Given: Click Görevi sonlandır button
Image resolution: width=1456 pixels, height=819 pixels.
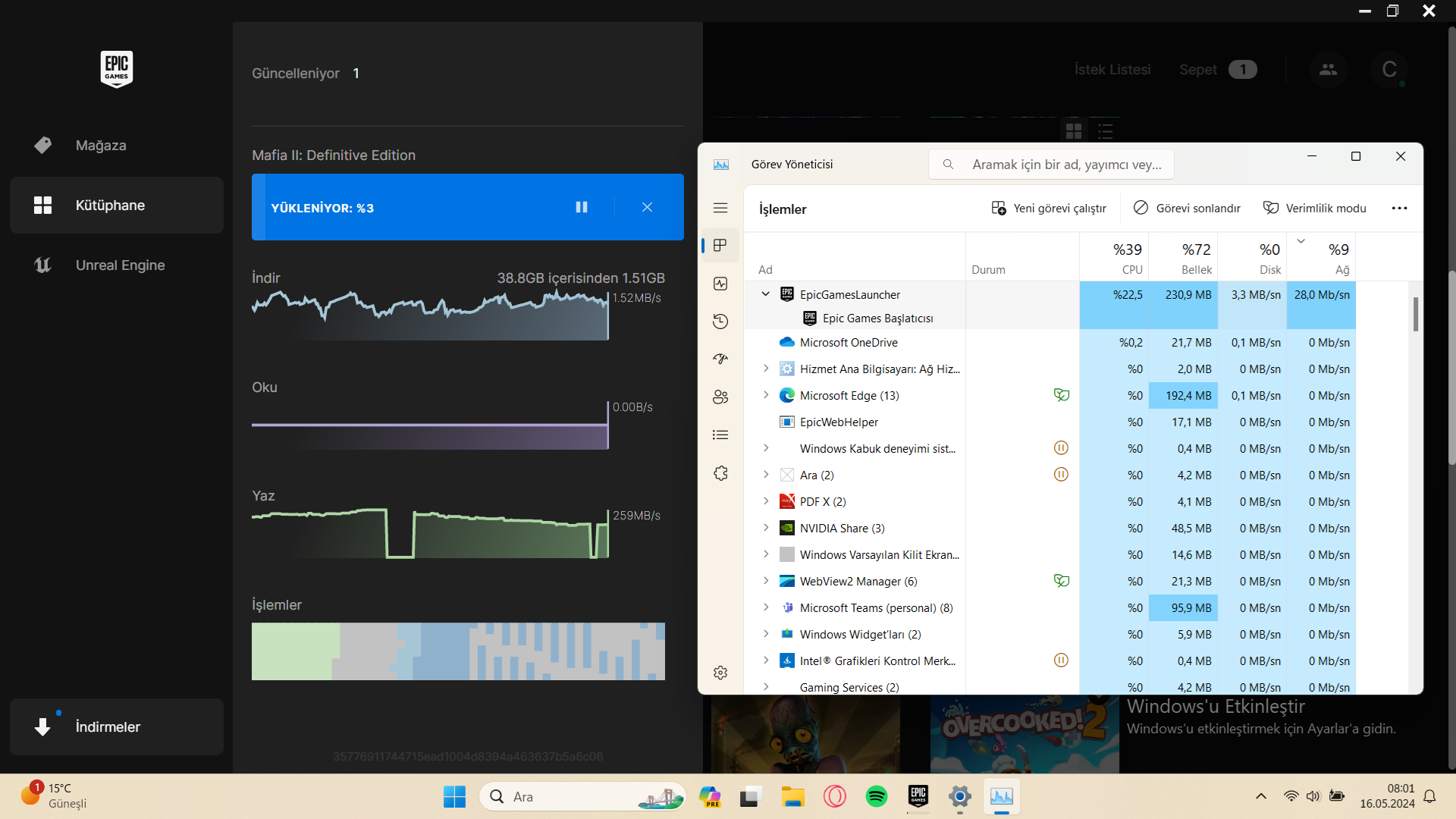Looking at the screenshot, I should coord(1187,208).
